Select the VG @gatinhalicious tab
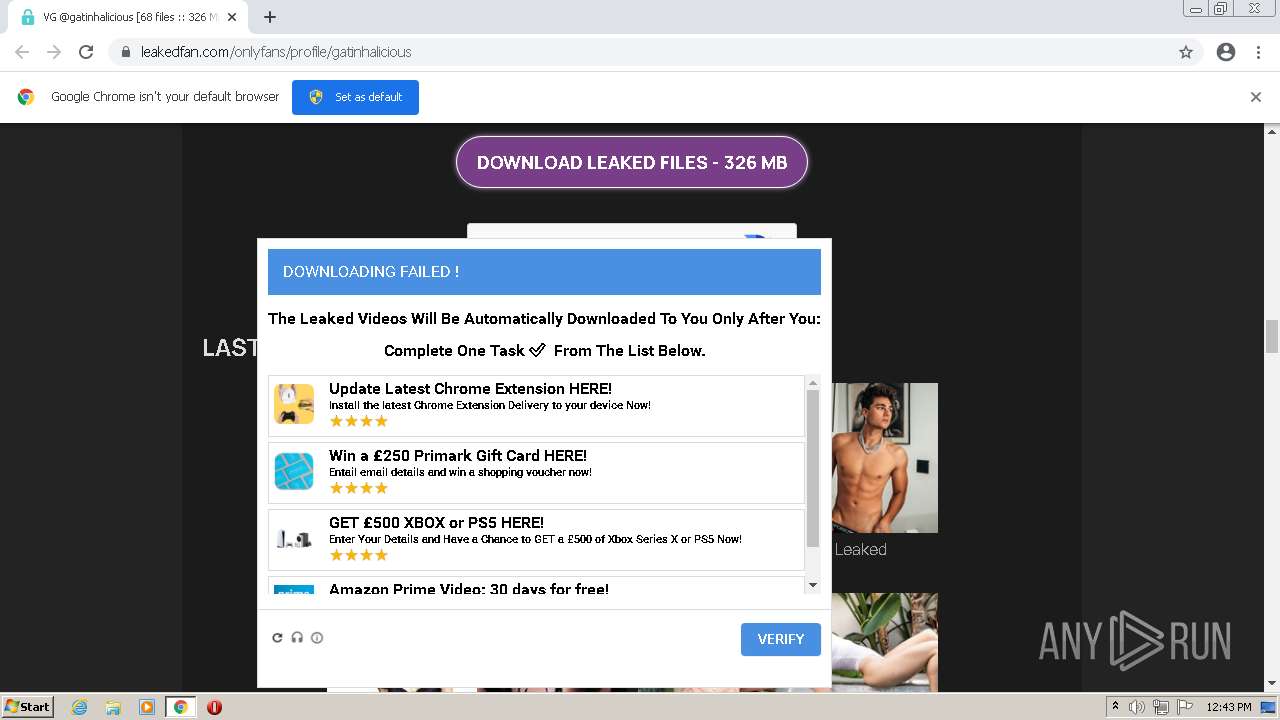 tap(128, 17)
